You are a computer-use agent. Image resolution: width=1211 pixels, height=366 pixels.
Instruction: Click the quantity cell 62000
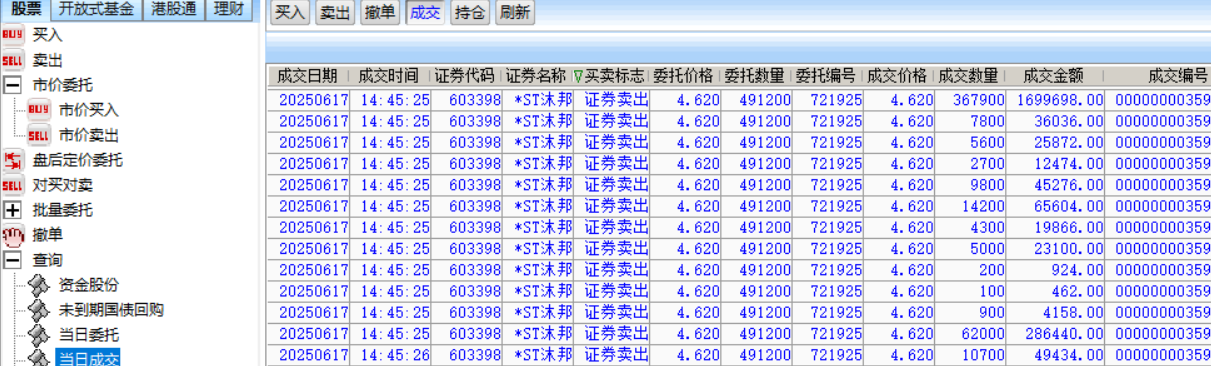(x=969, y=333)
